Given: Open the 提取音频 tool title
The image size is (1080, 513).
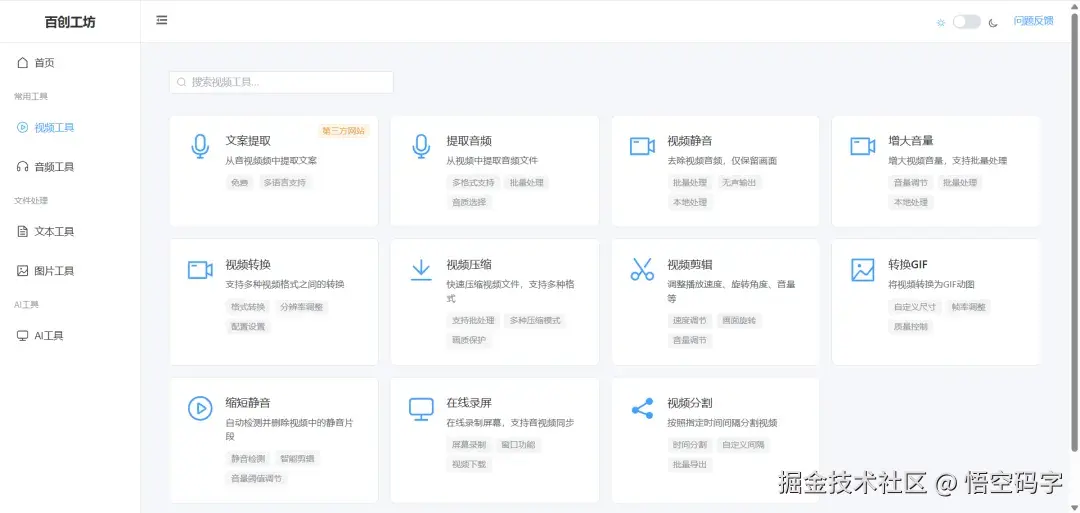Looking at the screenshot, I should click(x=469, y=140).
